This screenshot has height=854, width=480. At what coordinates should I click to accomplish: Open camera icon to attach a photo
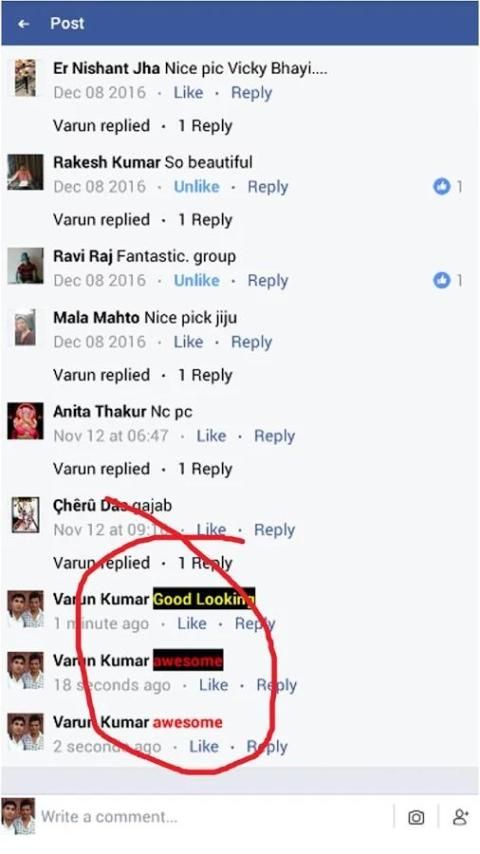416,817
